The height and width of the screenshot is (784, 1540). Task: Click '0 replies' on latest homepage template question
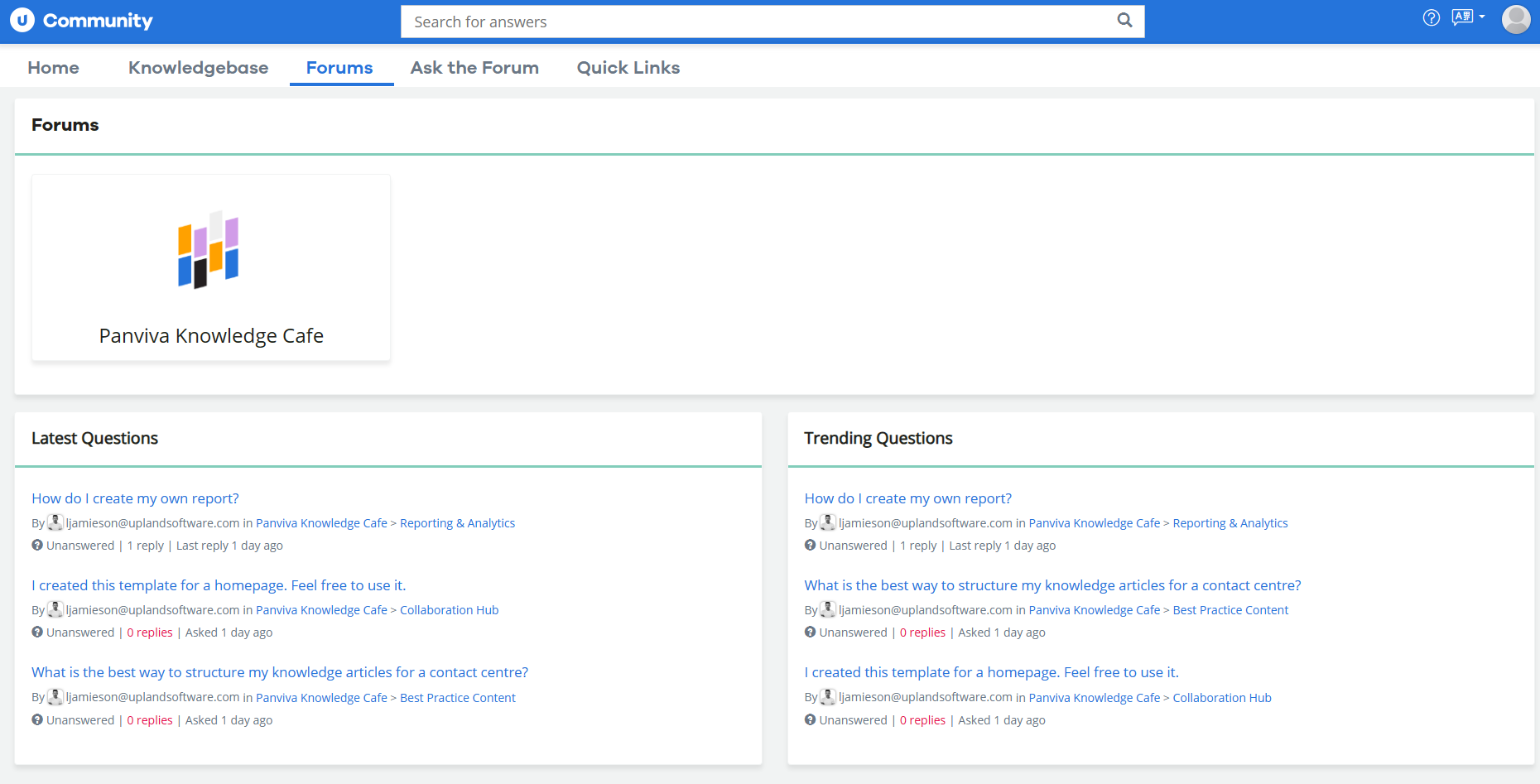tap(150, 632)
